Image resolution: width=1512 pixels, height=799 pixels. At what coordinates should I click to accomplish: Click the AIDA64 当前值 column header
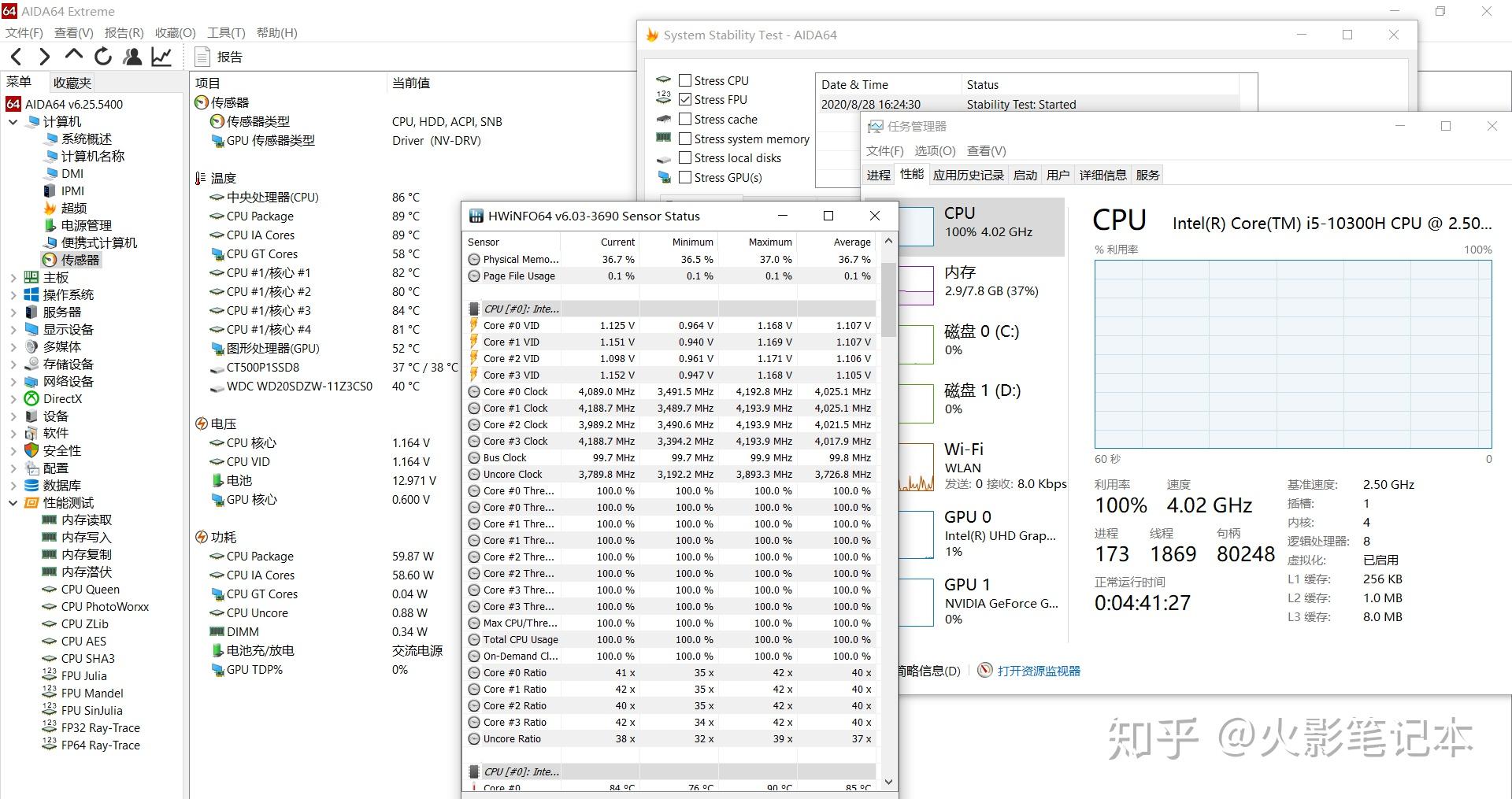[411, 83]
